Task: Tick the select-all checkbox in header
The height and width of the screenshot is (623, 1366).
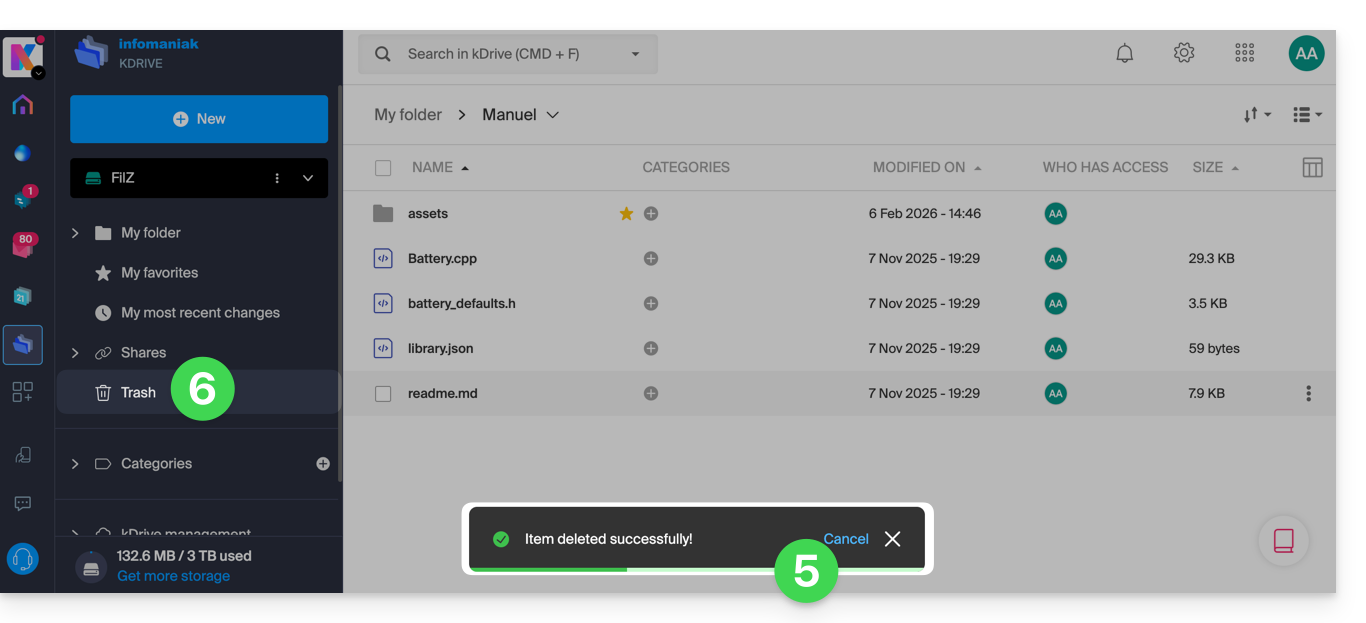Action: point(383,168)
